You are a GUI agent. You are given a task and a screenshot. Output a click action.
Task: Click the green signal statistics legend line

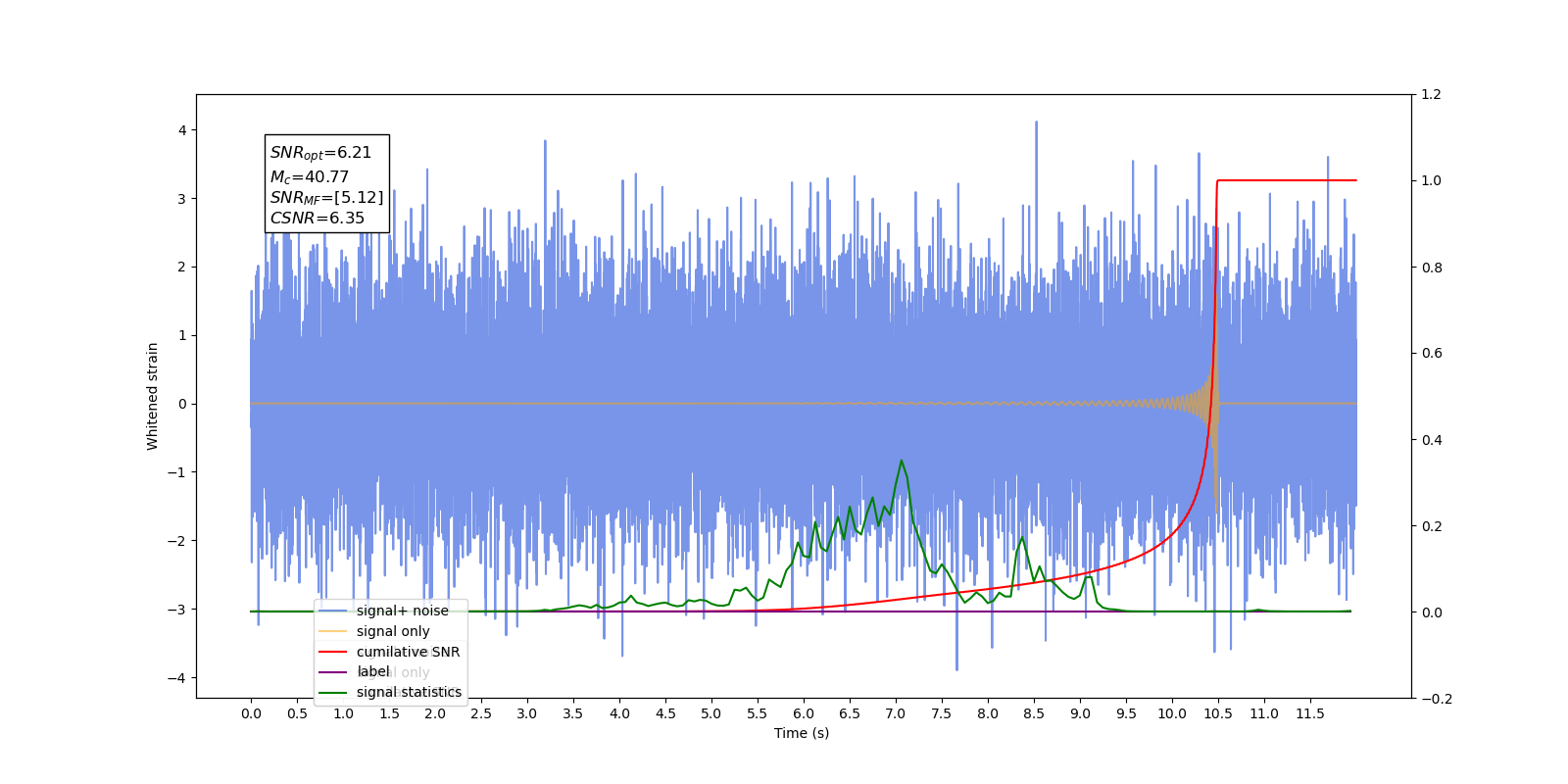coord(333,693)
